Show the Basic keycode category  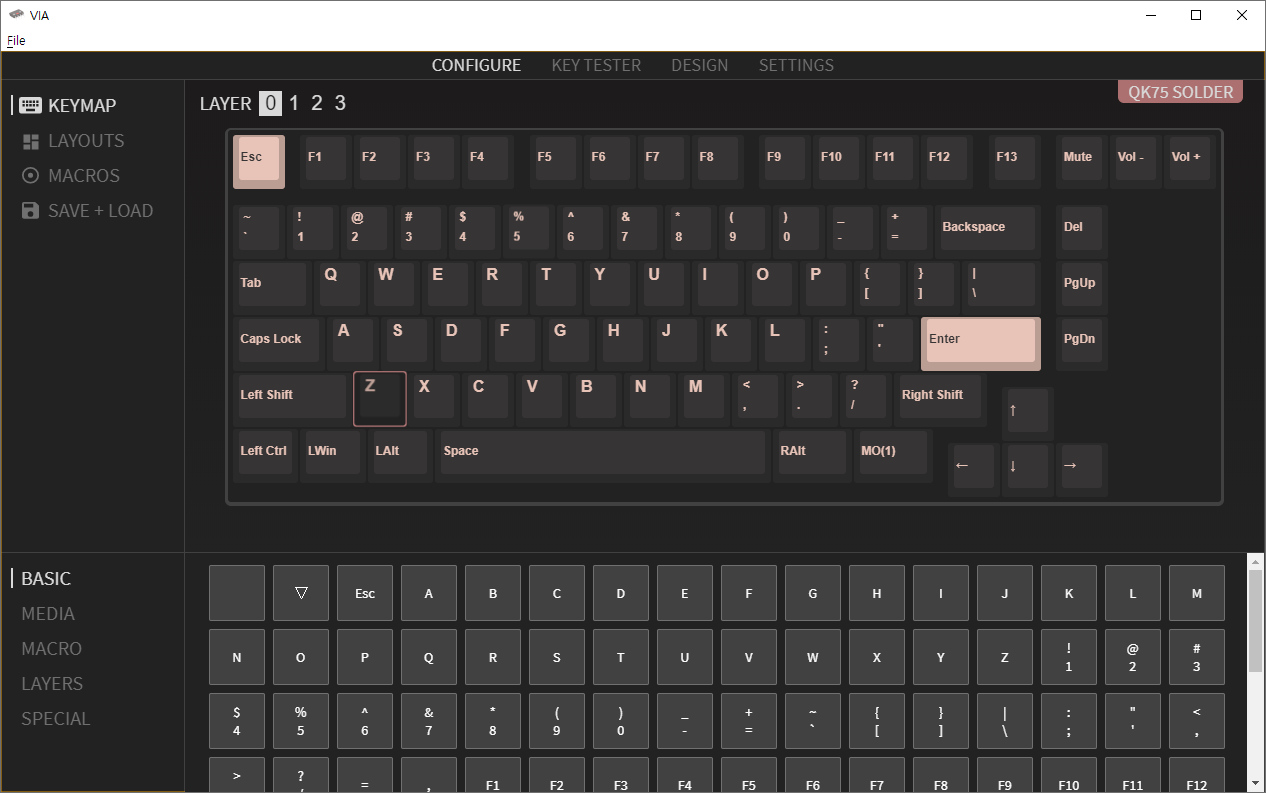pyautogui.click(x=46, y=579)
